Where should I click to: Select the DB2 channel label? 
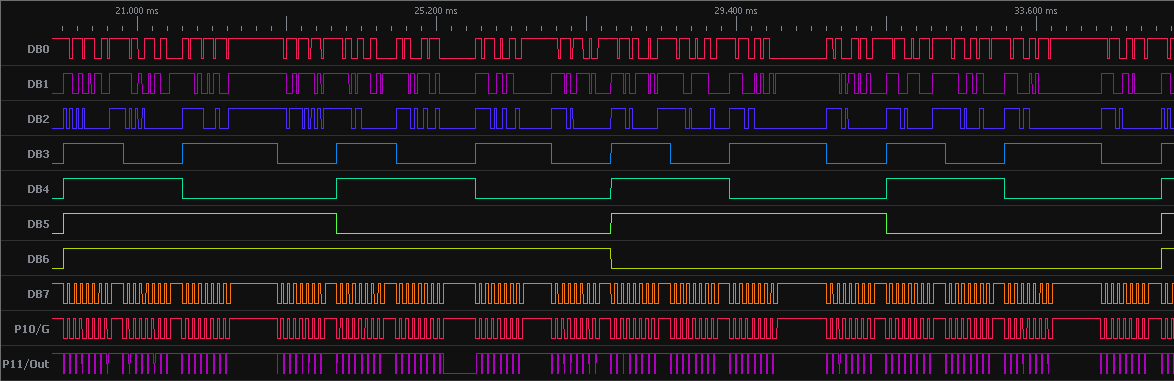pos(38,119)
